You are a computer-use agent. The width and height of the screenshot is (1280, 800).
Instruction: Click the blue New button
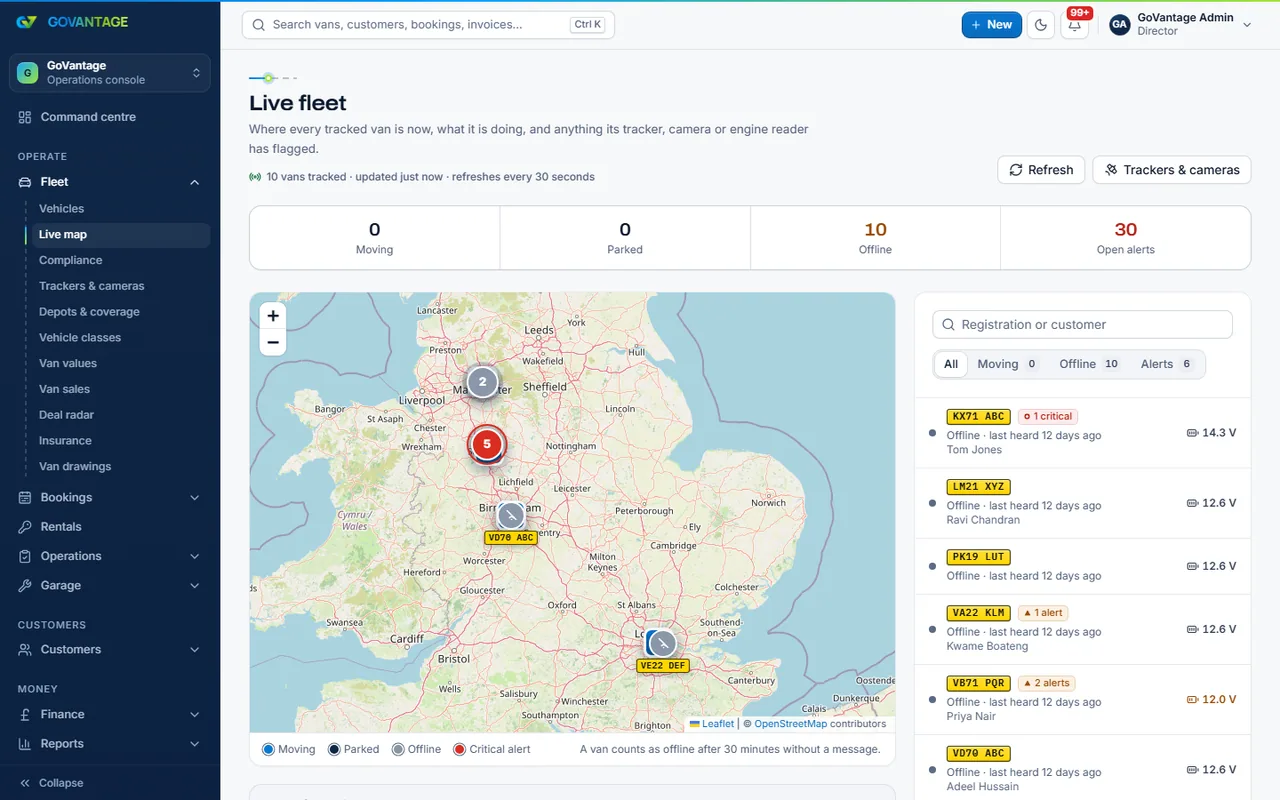[992, 25]
